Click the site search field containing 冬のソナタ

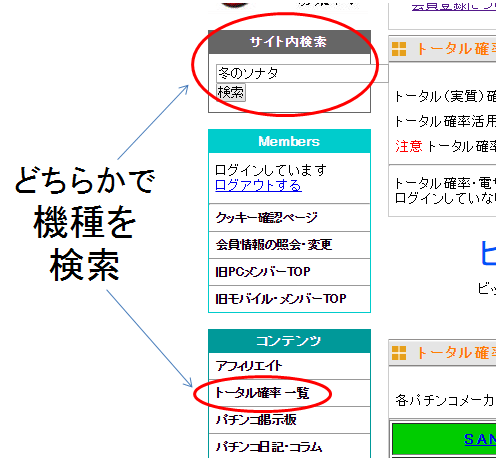pyautogui.click(x=302, y=73)
